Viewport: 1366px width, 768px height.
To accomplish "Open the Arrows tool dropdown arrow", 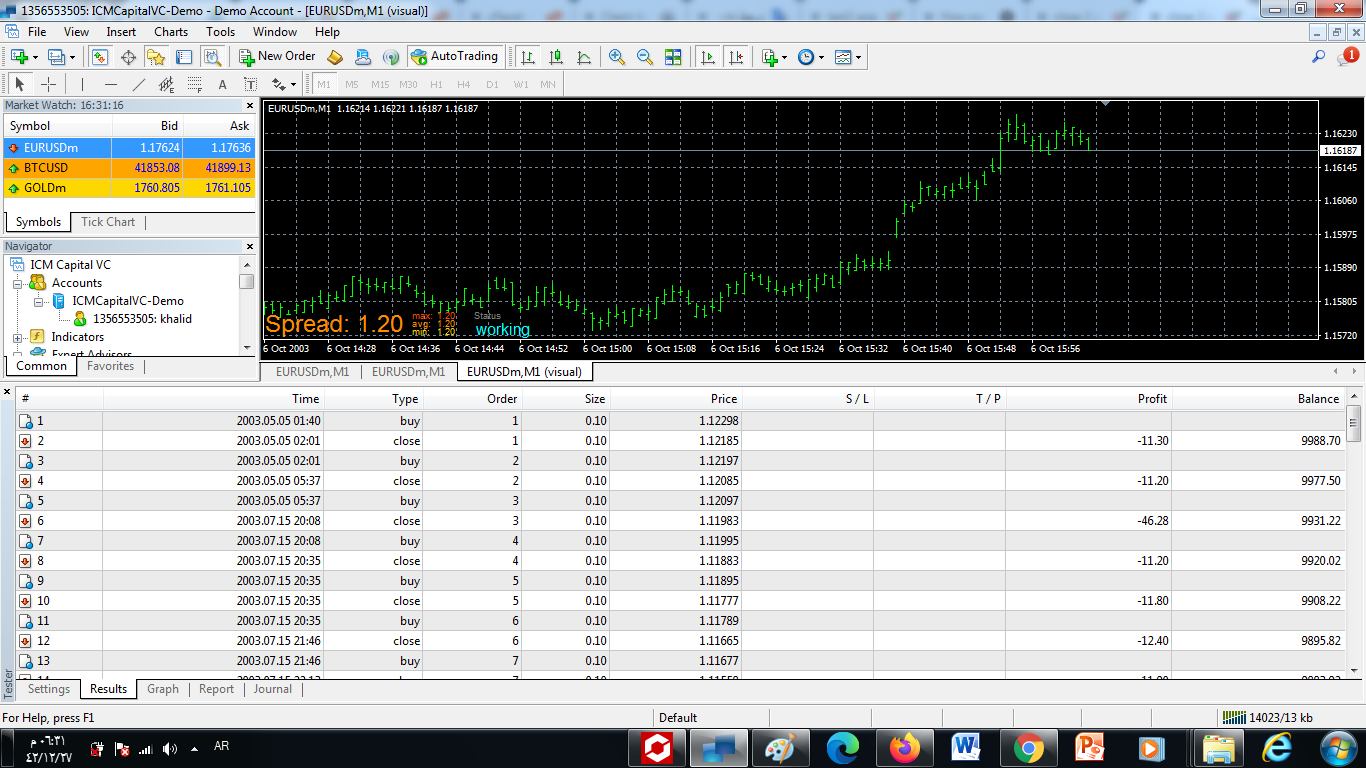I will pos(294,85).
